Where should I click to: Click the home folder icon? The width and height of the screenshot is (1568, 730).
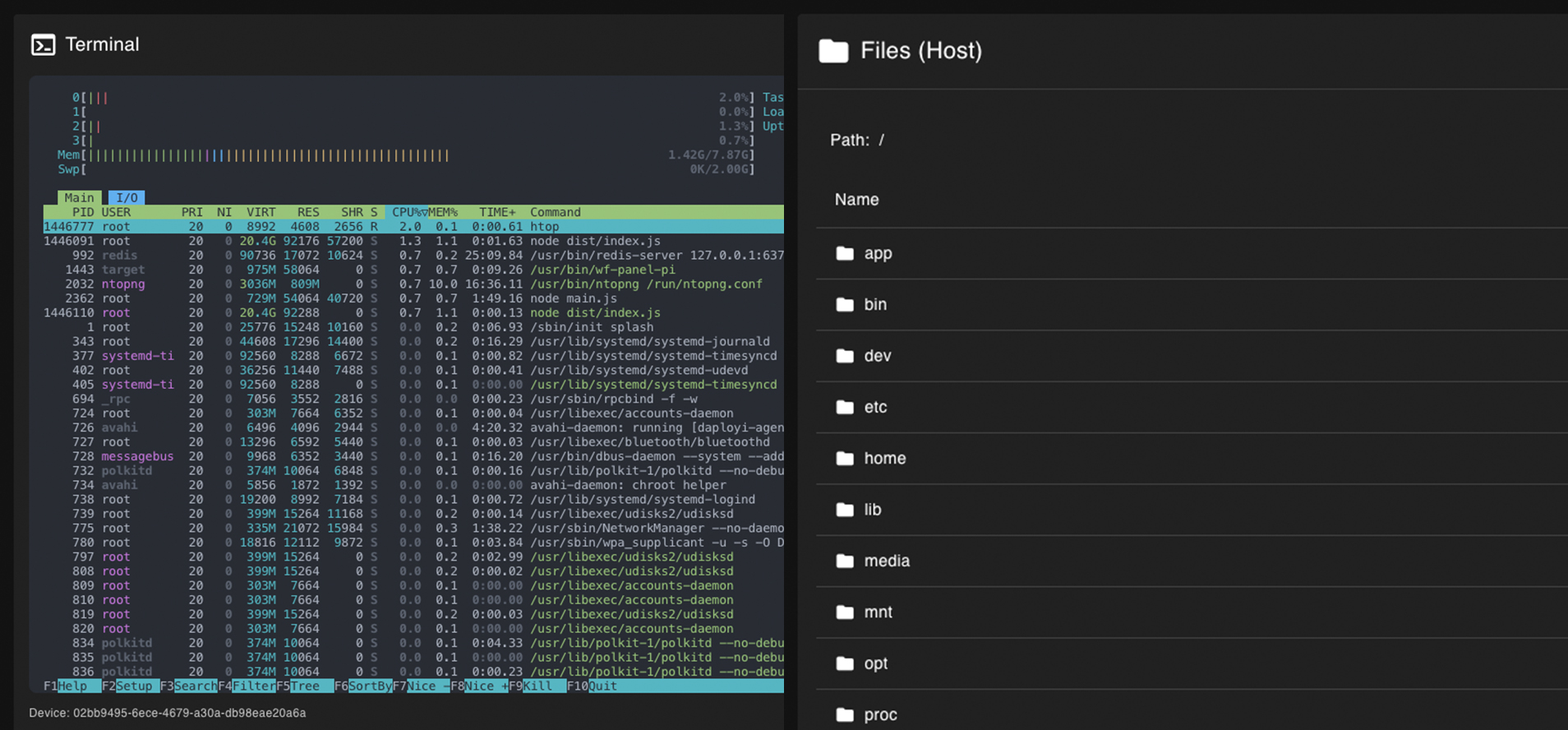[x=845, y=458]
